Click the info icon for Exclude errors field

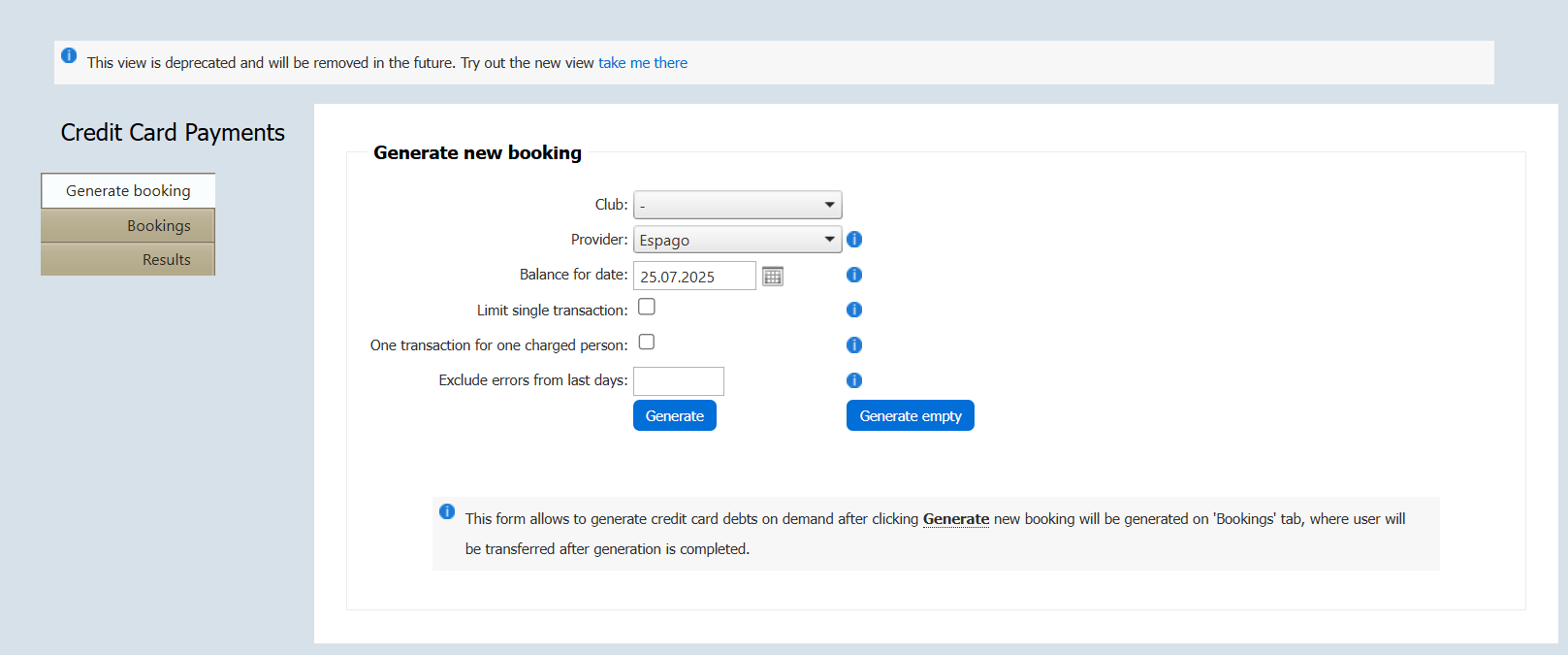pyautogui.click(x=854, y=380)
